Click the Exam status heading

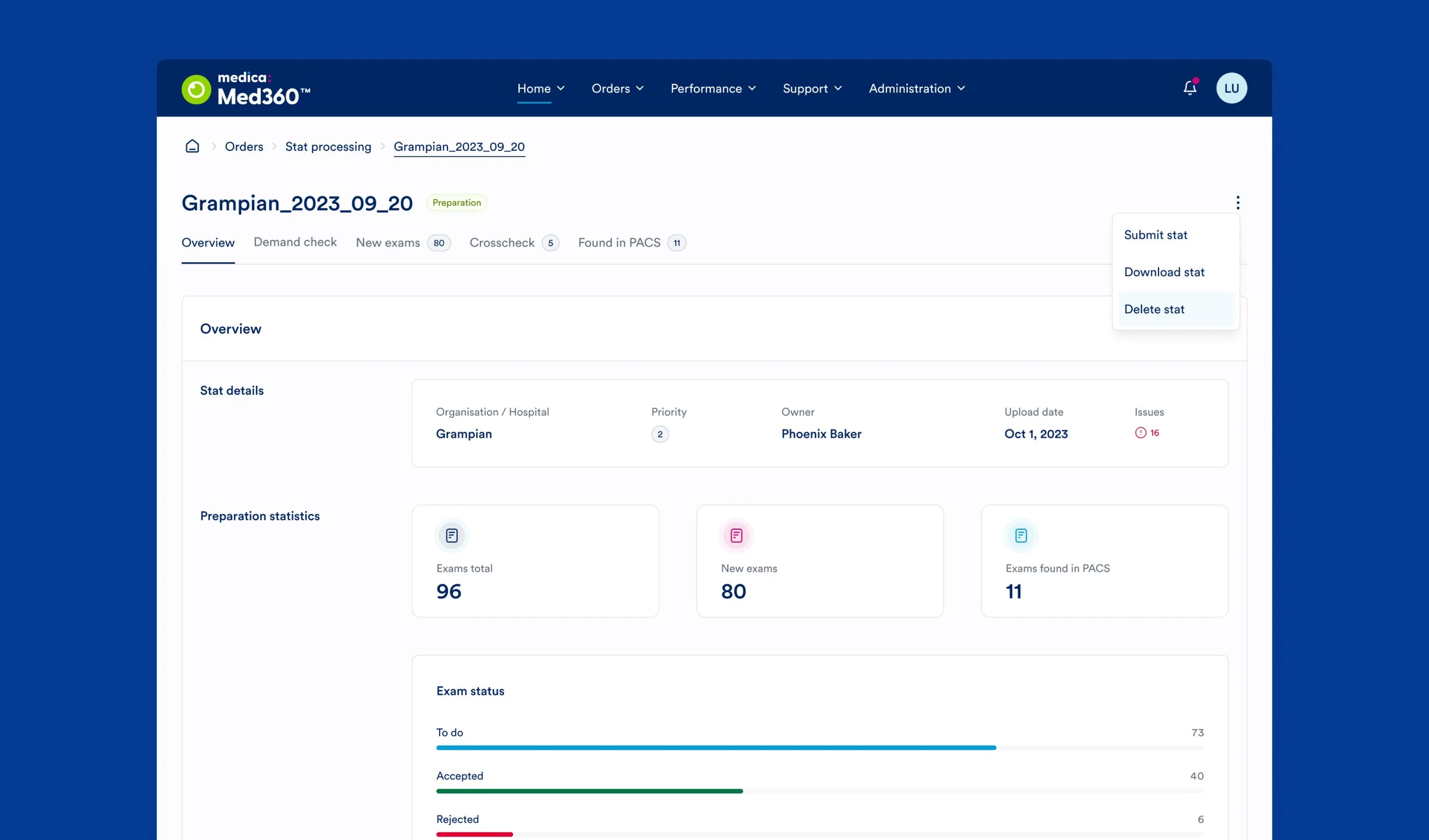click(x=470, y=691)
